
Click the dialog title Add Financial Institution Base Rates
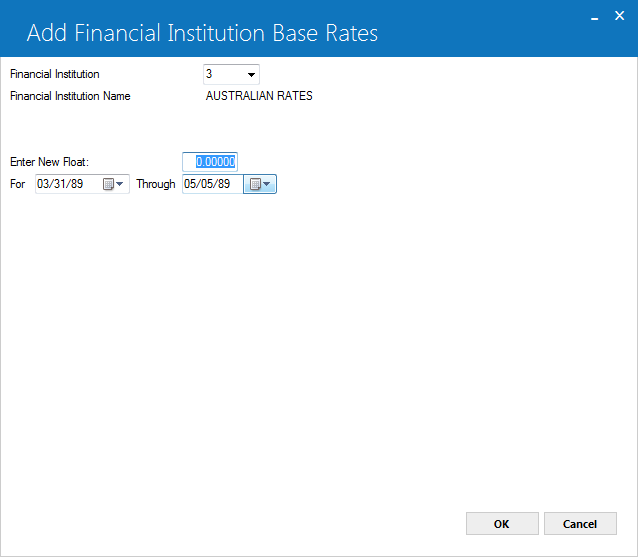pos(202,33)
